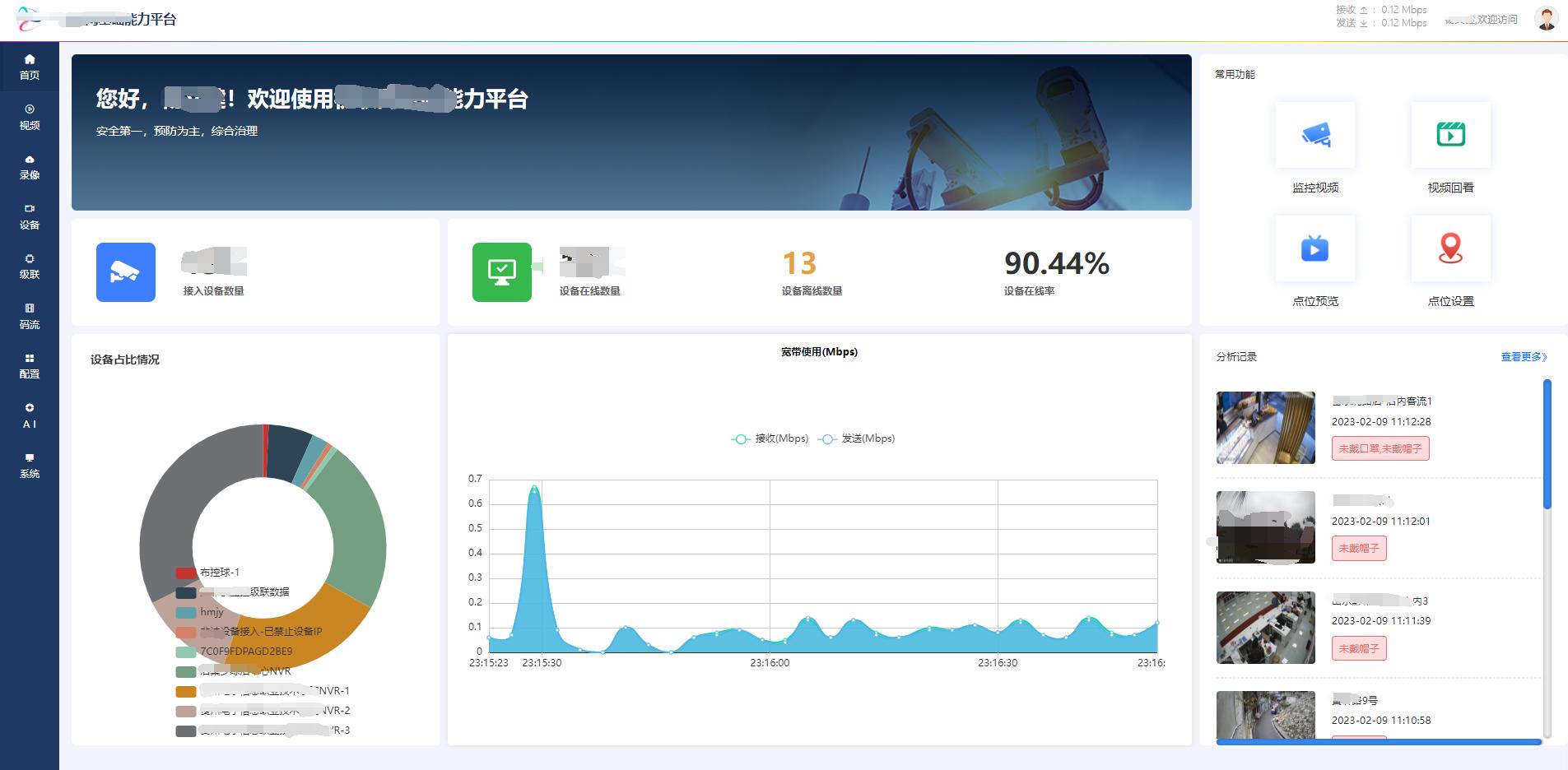The image size is (1568, 770).
Task: Open the 系统 menu item
Action: 30,466
